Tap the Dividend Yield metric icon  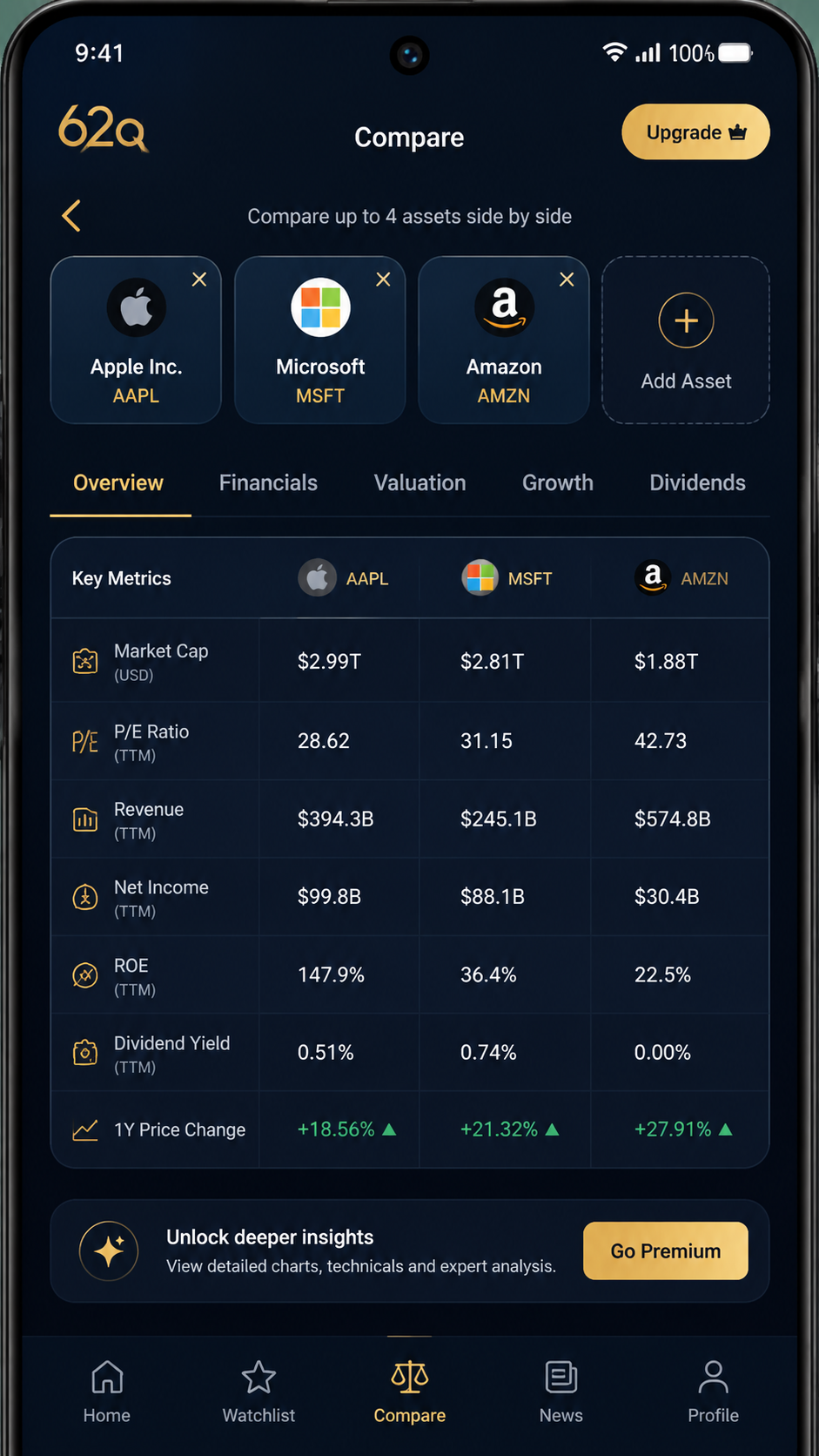(x=84, y=1053)
